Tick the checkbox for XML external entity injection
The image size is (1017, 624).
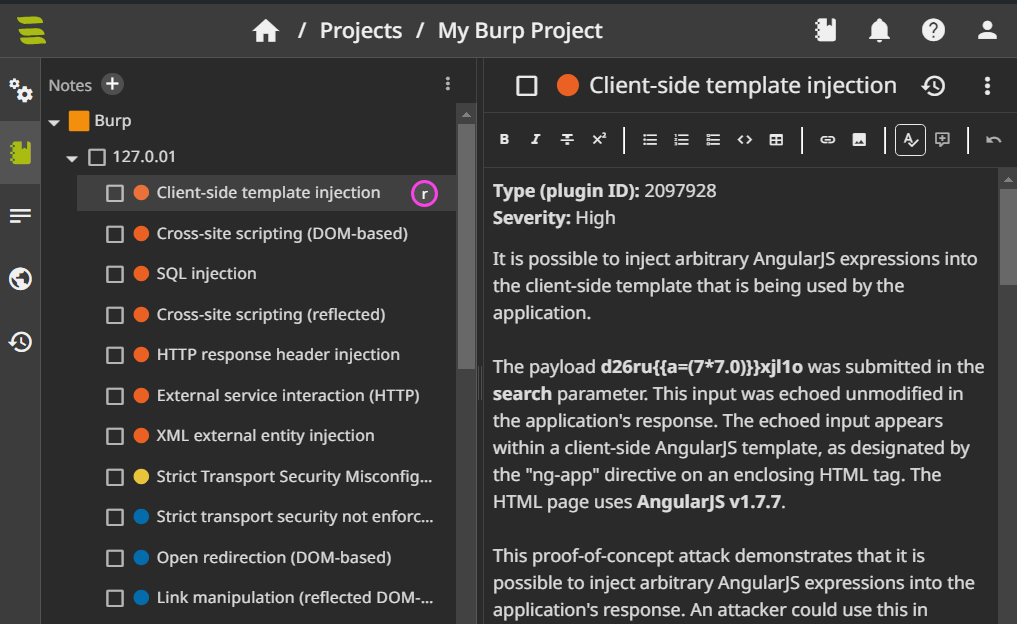tap(115, 436)
